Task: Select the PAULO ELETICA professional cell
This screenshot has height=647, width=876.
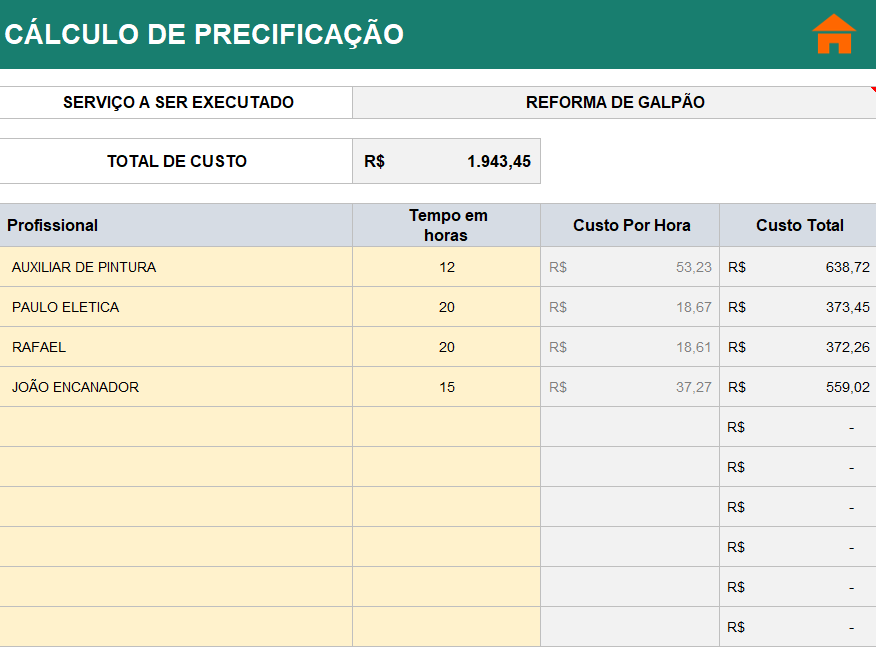Action: (x=176, y=307)
